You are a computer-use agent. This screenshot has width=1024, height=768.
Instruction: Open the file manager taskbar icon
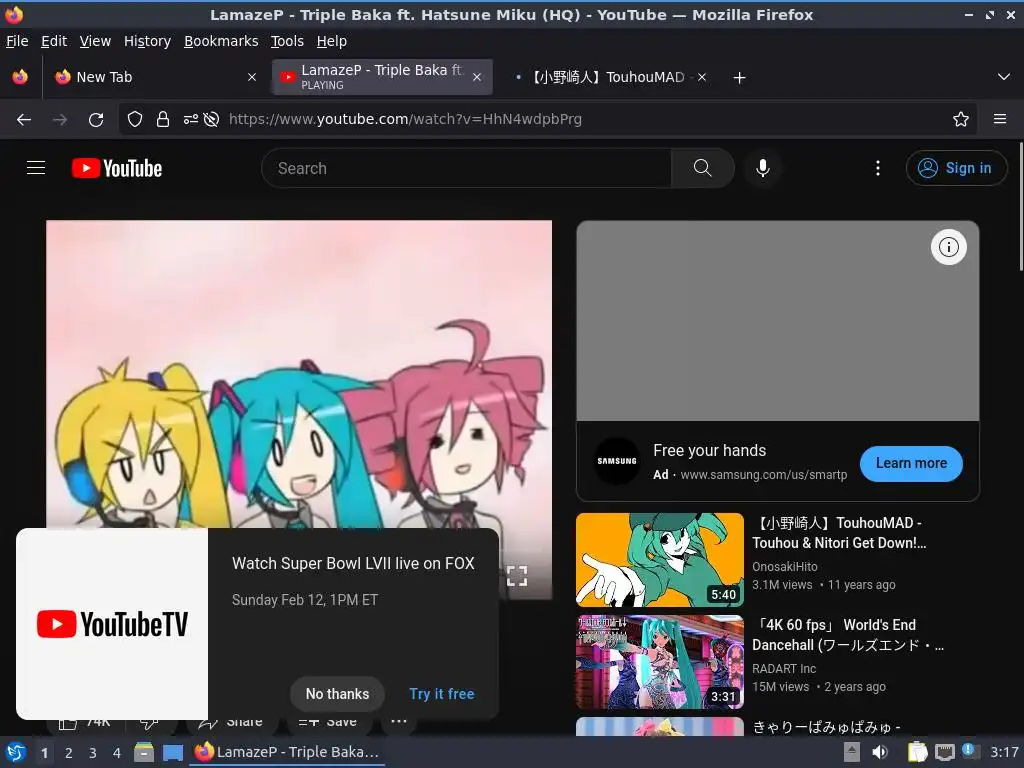click(x=144, y=752)
